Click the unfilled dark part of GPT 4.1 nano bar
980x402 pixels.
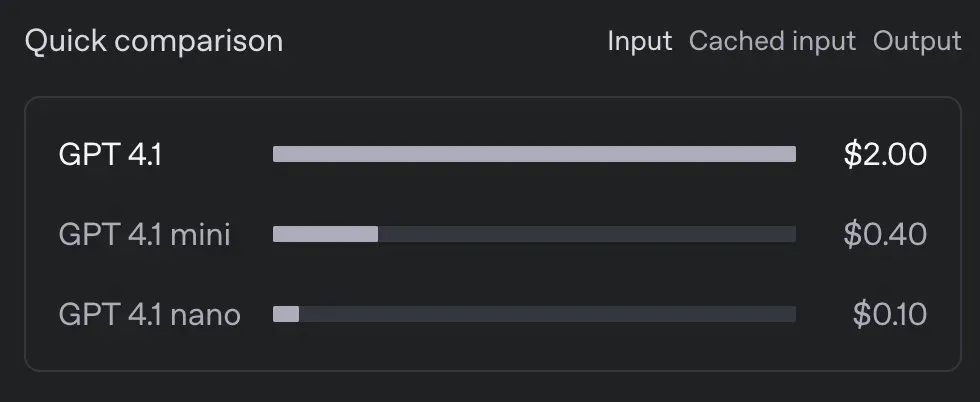(x=548, y=314)
